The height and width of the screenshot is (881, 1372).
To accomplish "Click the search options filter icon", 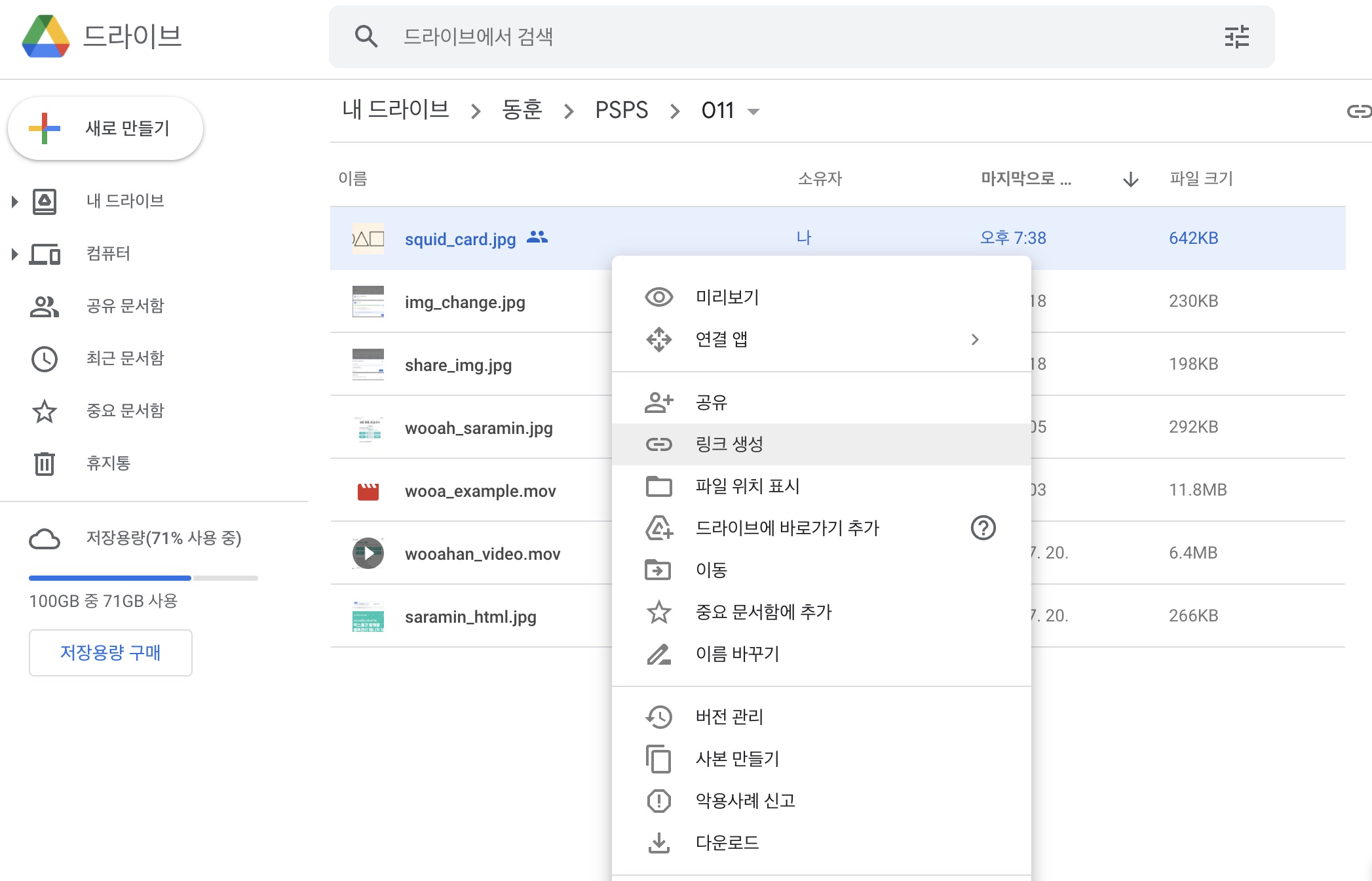I will (1236, 37).
